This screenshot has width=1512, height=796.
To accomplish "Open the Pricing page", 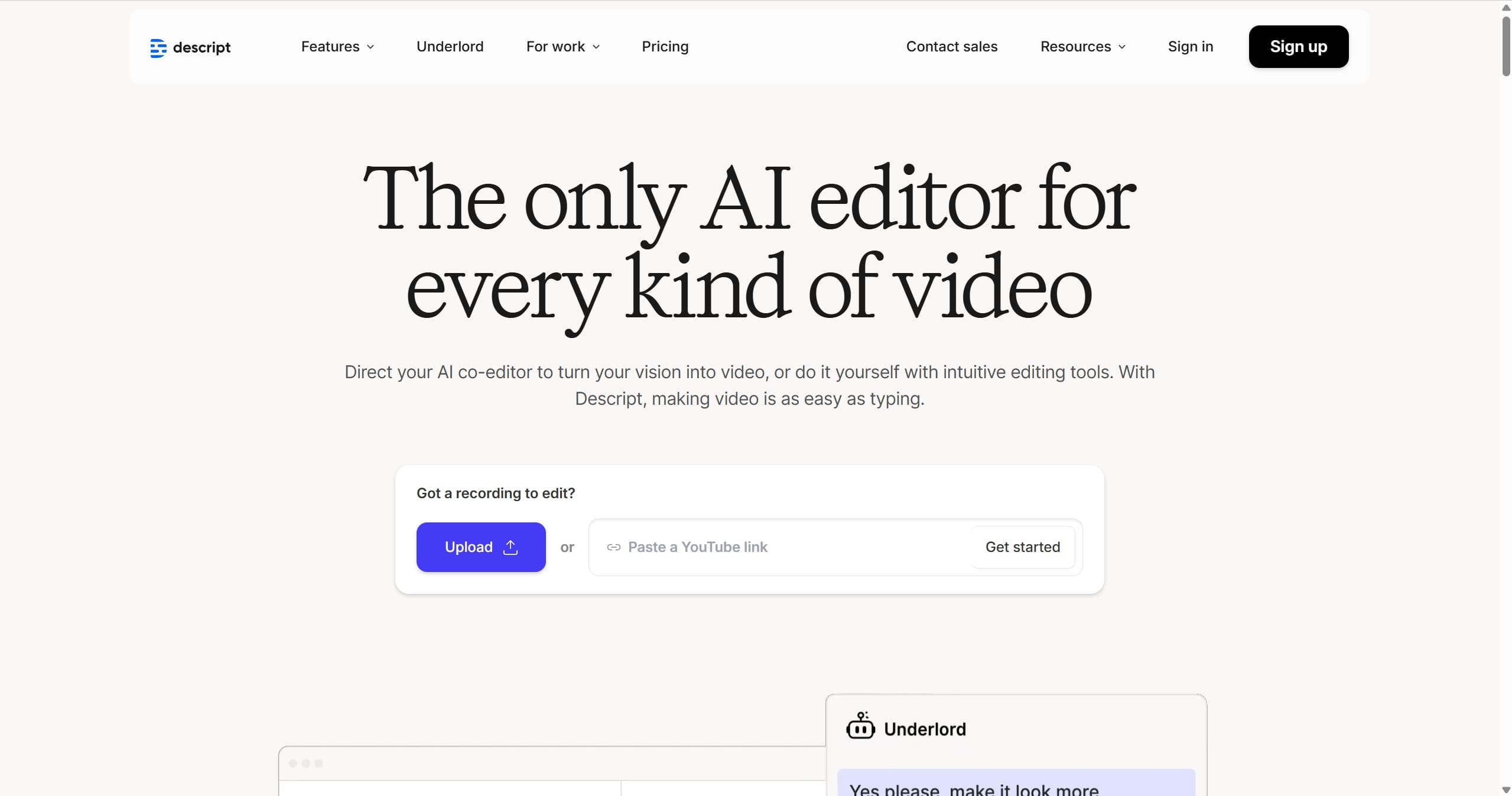I will [x=665, y=47].
